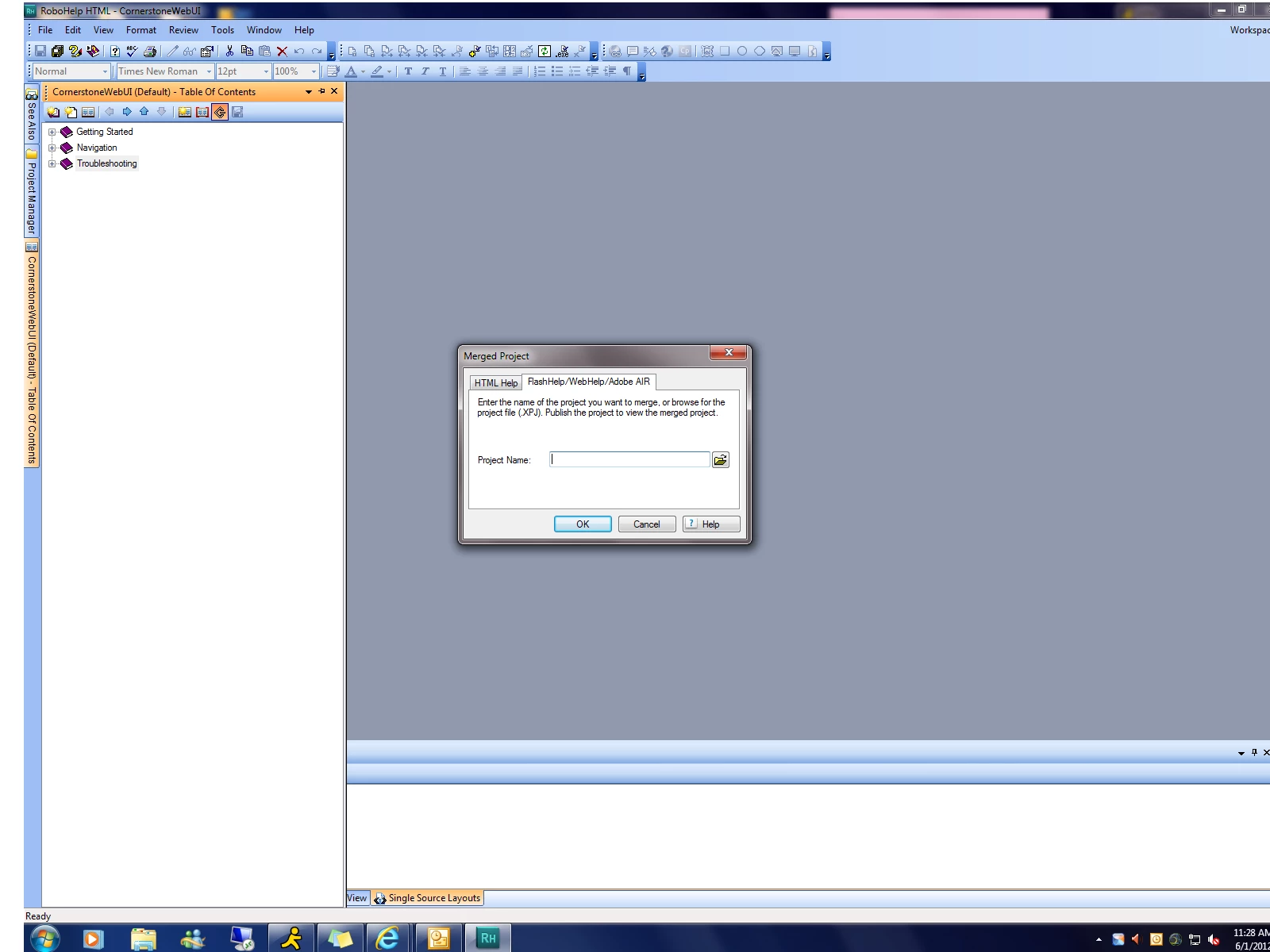Click the binoculars Find icon
Image resolution: width=1270 pixels, height=952 pixels.
click(x=189, y=52)
